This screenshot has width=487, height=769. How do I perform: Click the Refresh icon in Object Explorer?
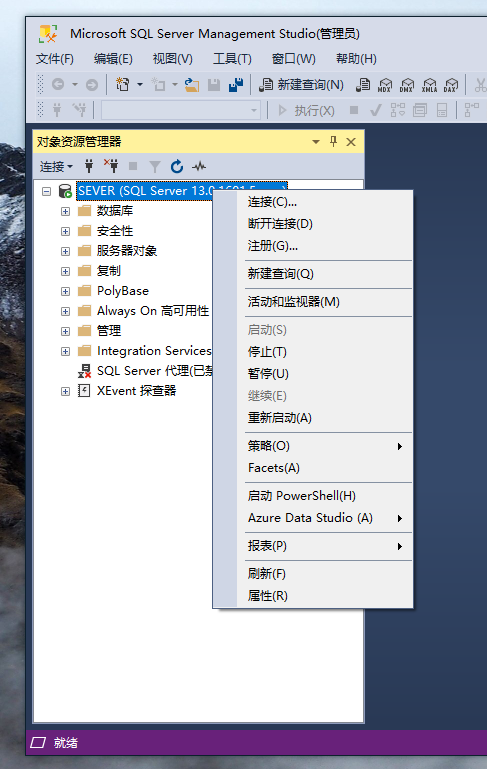(x=177, y=166)
